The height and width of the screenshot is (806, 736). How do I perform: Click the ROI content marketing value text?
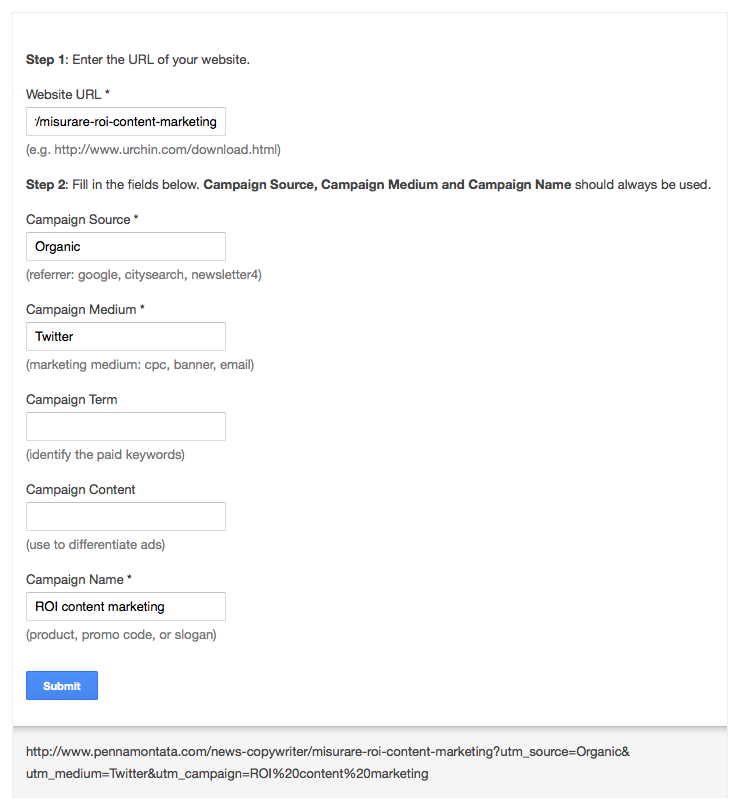[x=100, y=606]
